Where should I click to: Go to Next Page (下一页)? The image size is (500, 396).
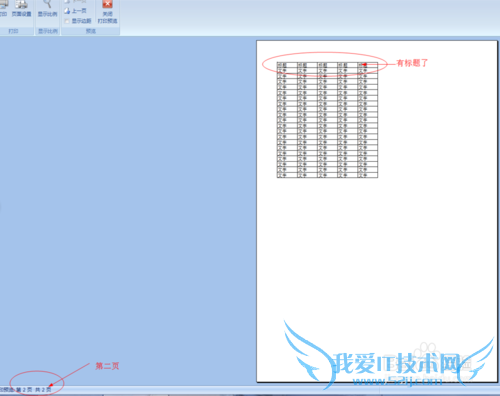75,2
